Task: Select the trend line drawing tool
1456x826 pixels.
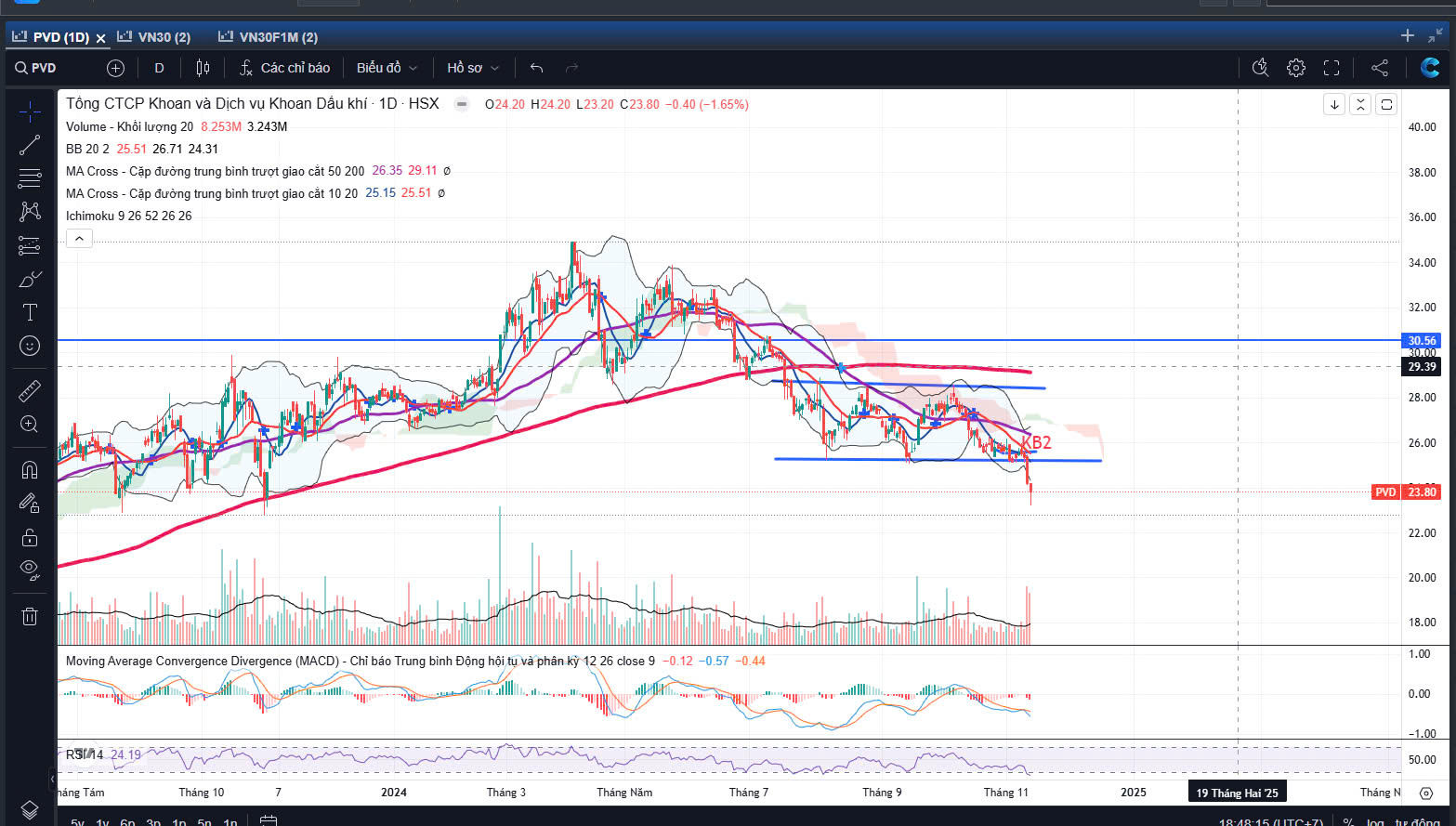Action: tap(30, 145)
